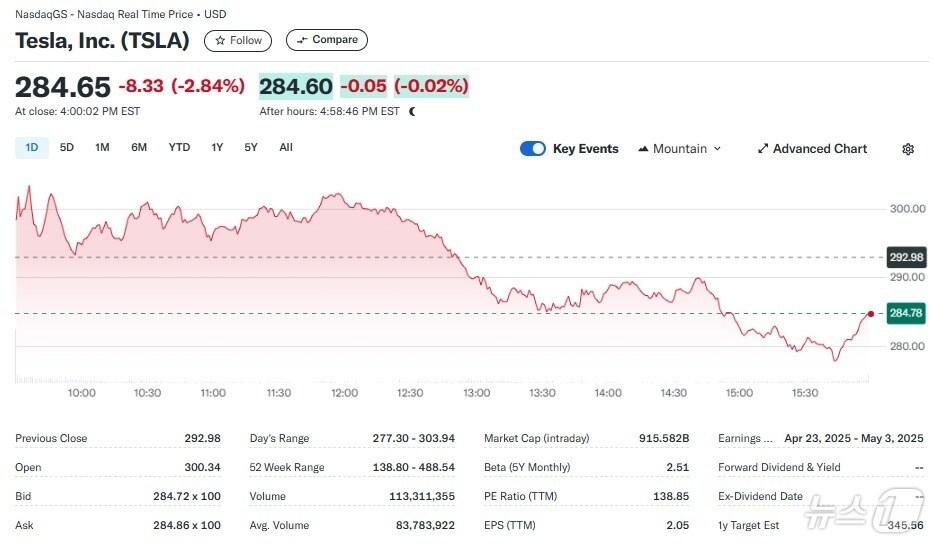Click the star icon in Follow

(x=220, y=41)
